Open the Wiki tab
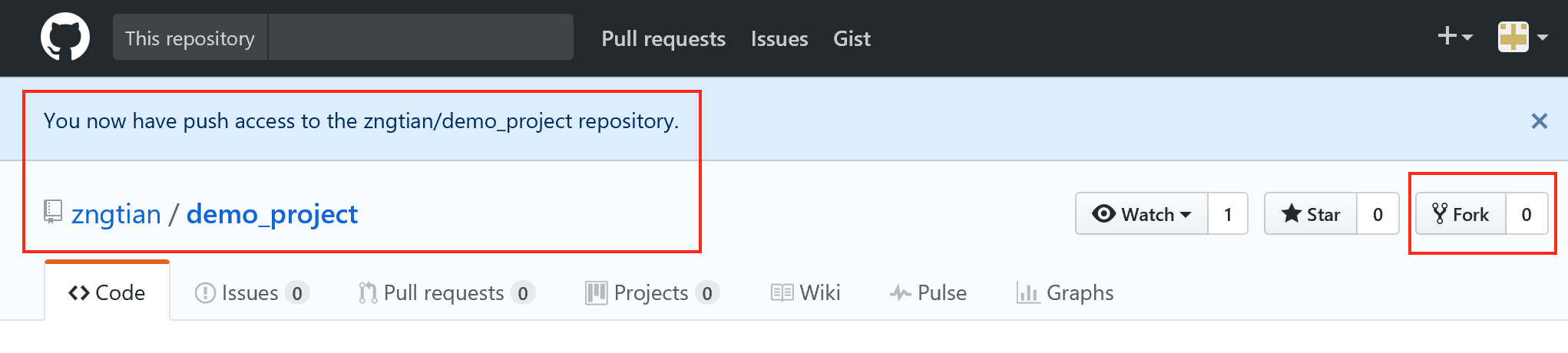The width and height of the screenshot is (1568, 353). (x=806, y=292)
